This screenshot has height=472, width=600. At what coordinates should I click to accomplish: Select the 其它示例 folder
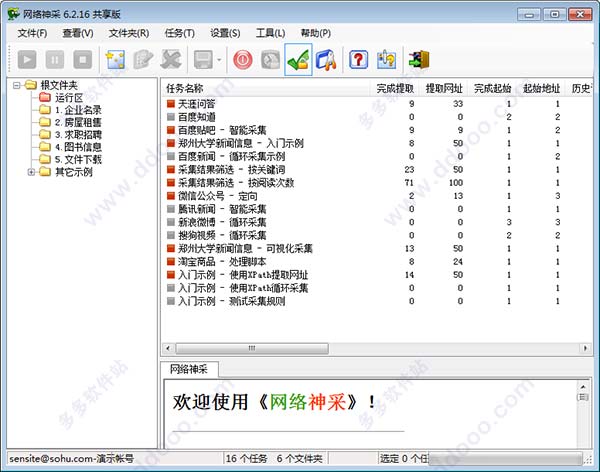74,172
